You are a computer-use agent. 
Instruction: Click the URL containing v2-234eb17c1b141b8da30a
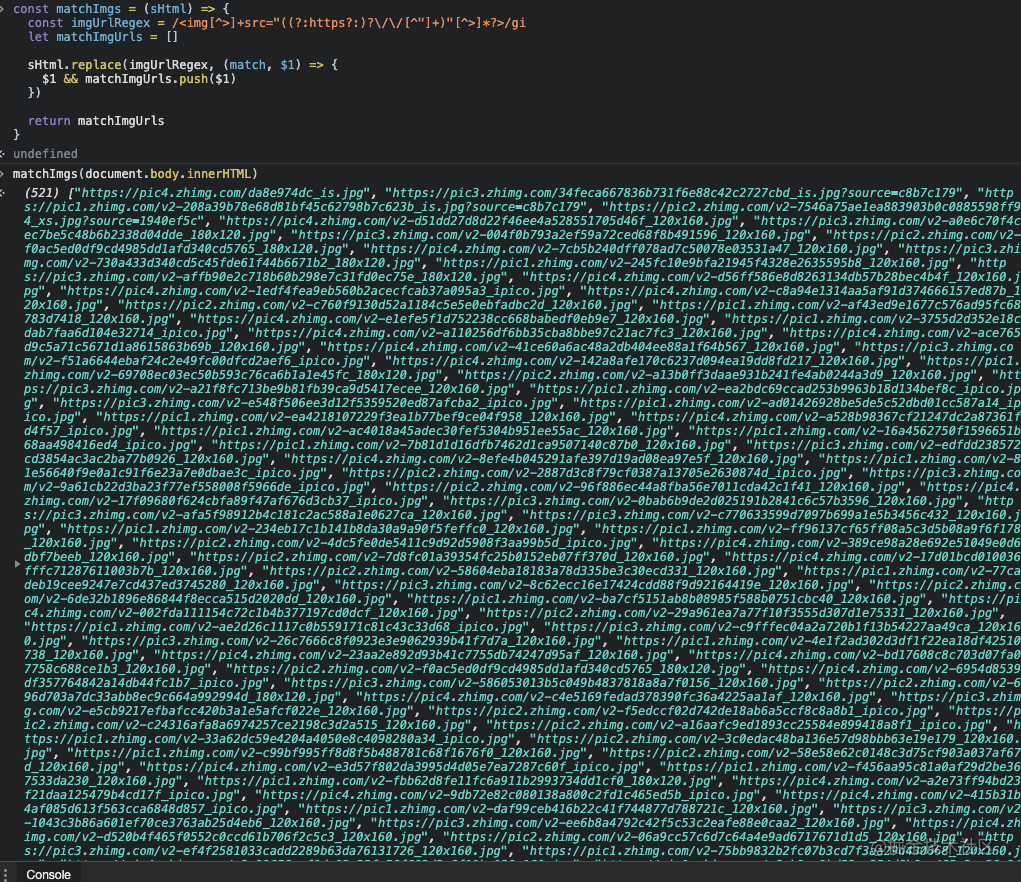320,529
